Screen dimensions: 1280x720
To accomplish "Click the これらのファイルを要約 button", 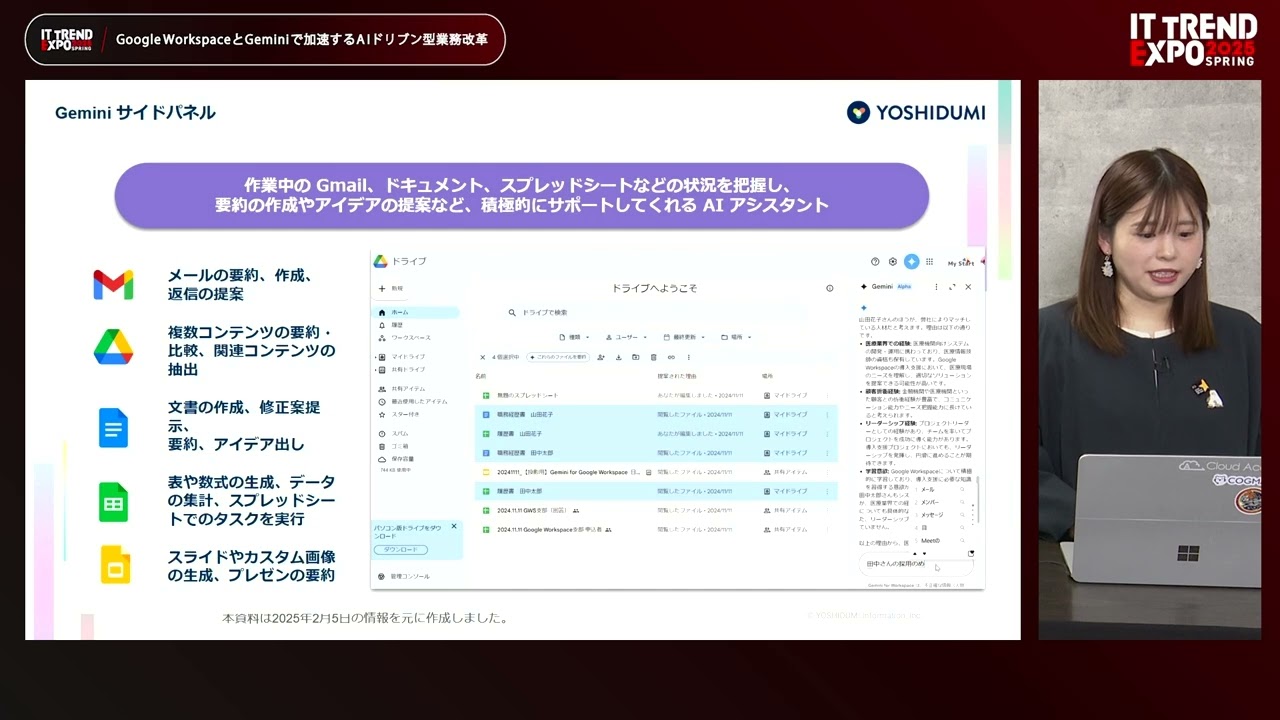I will (559, 357).
